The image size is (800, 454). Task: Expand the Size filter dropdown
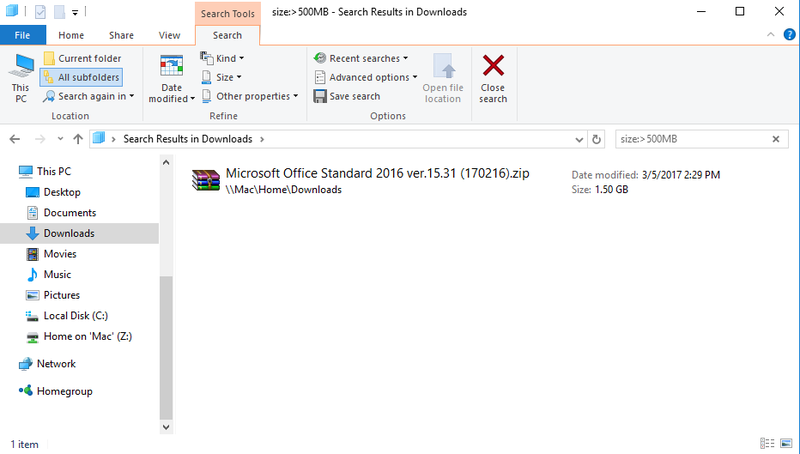[x=222, y=77]
